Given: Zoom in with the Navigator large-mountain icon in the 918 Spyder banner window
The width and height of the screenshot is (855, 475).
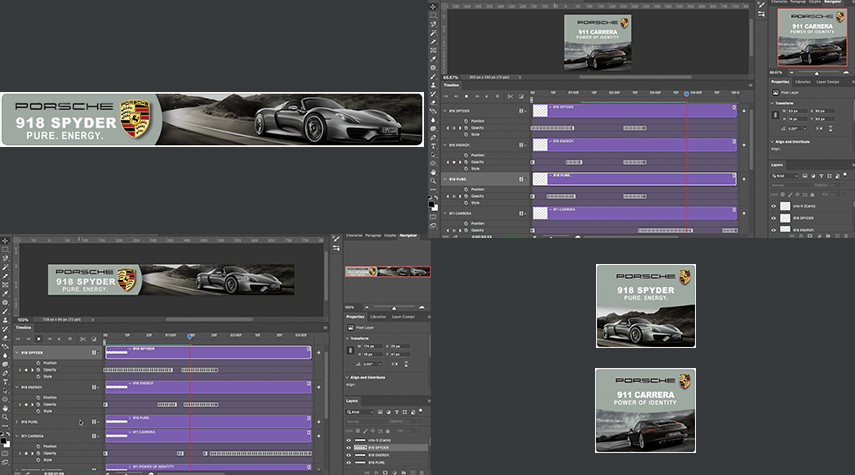Looking at the screenshot, I should (422, 307).
